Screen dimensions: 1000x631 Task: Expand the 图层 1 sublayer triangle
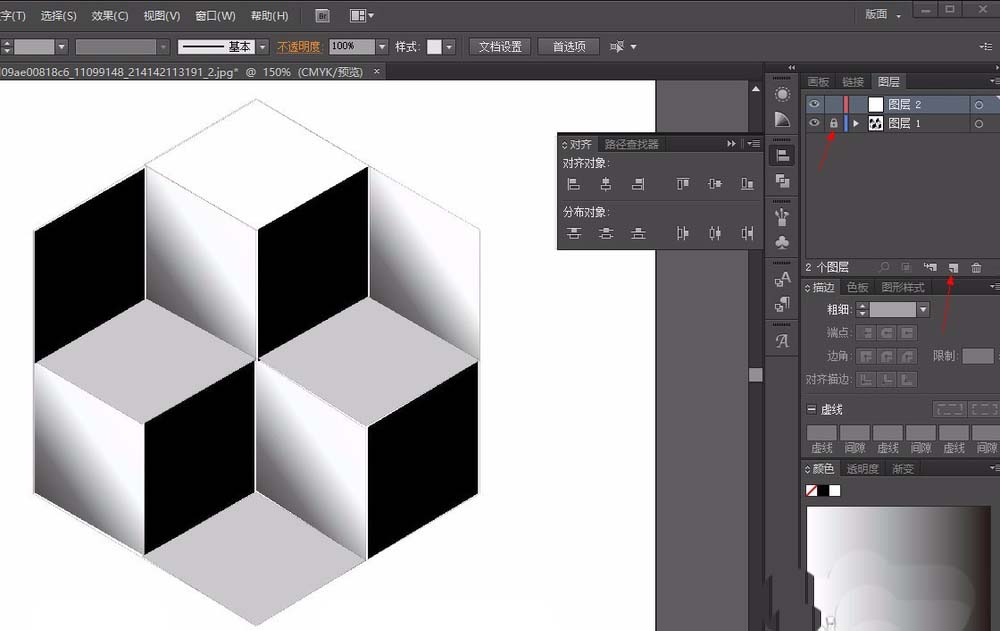[x=856, y=123]
